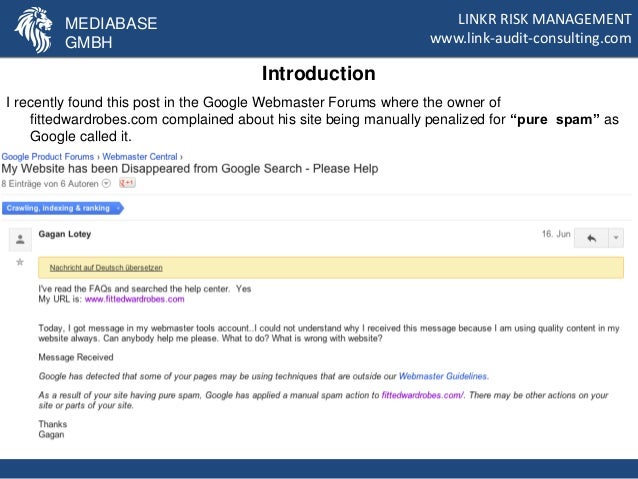
Task: Star the post by Gagan Lotey
Action: click(x=20, y=262)
